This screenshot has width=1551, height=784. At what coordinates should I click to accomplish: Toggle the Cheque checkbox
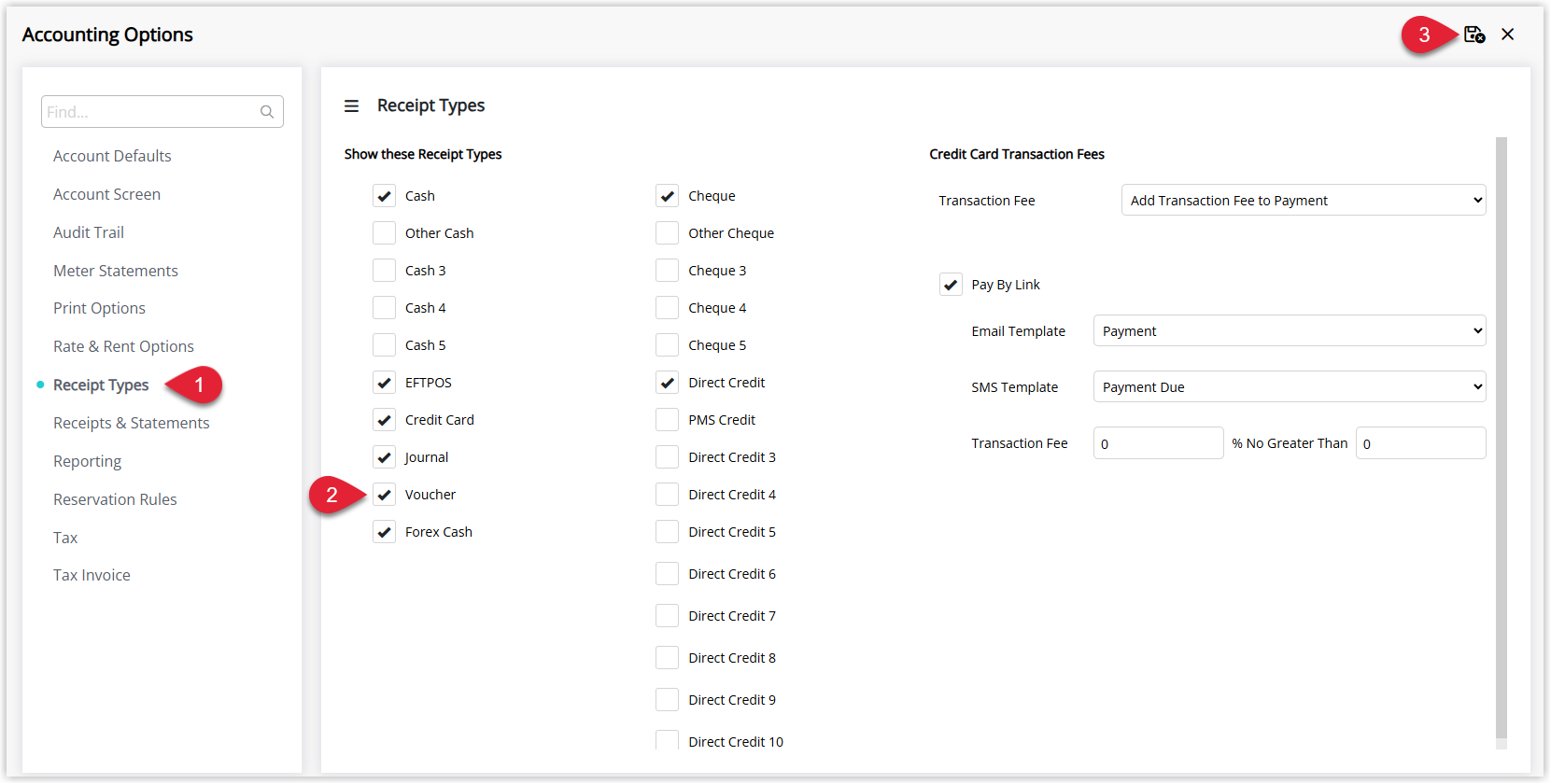click(667, 196)
